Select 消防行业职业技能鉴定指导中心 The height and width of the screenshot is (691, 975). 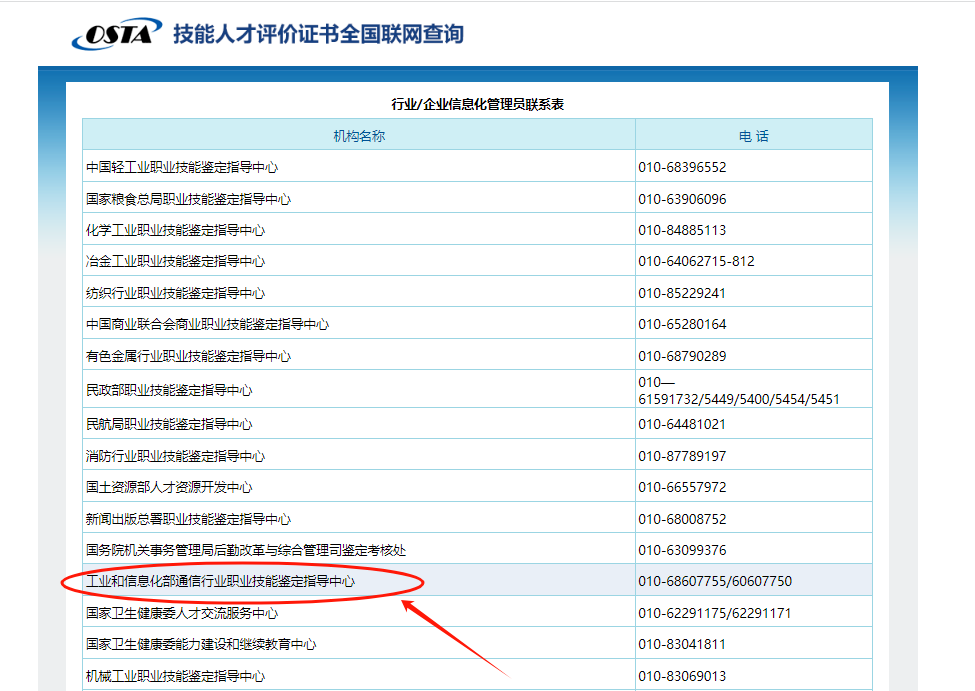point(175,456)
